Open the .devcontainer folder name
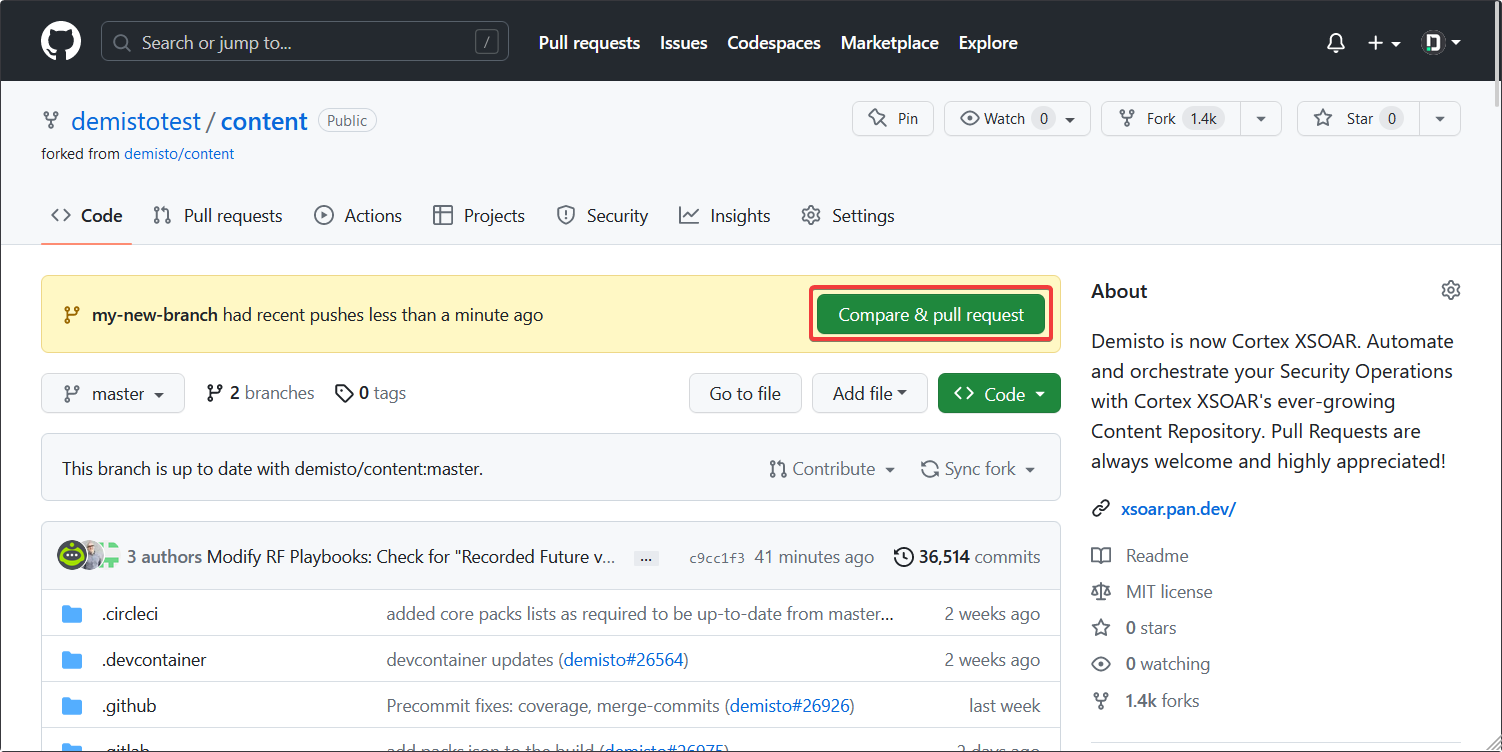 click(x=154, y=660)
